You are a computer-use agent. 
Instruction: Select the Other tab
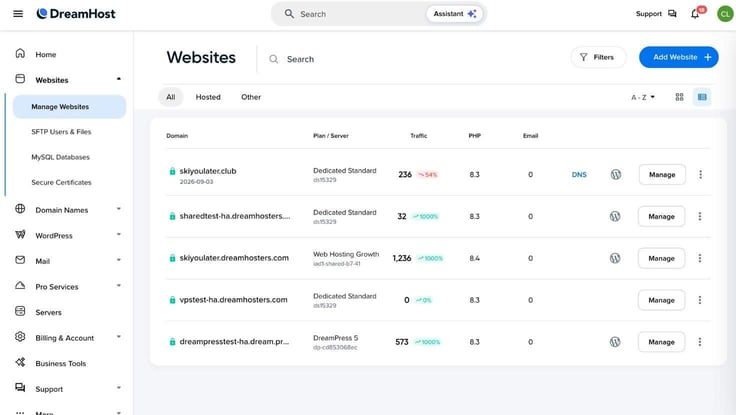[251, 97]
